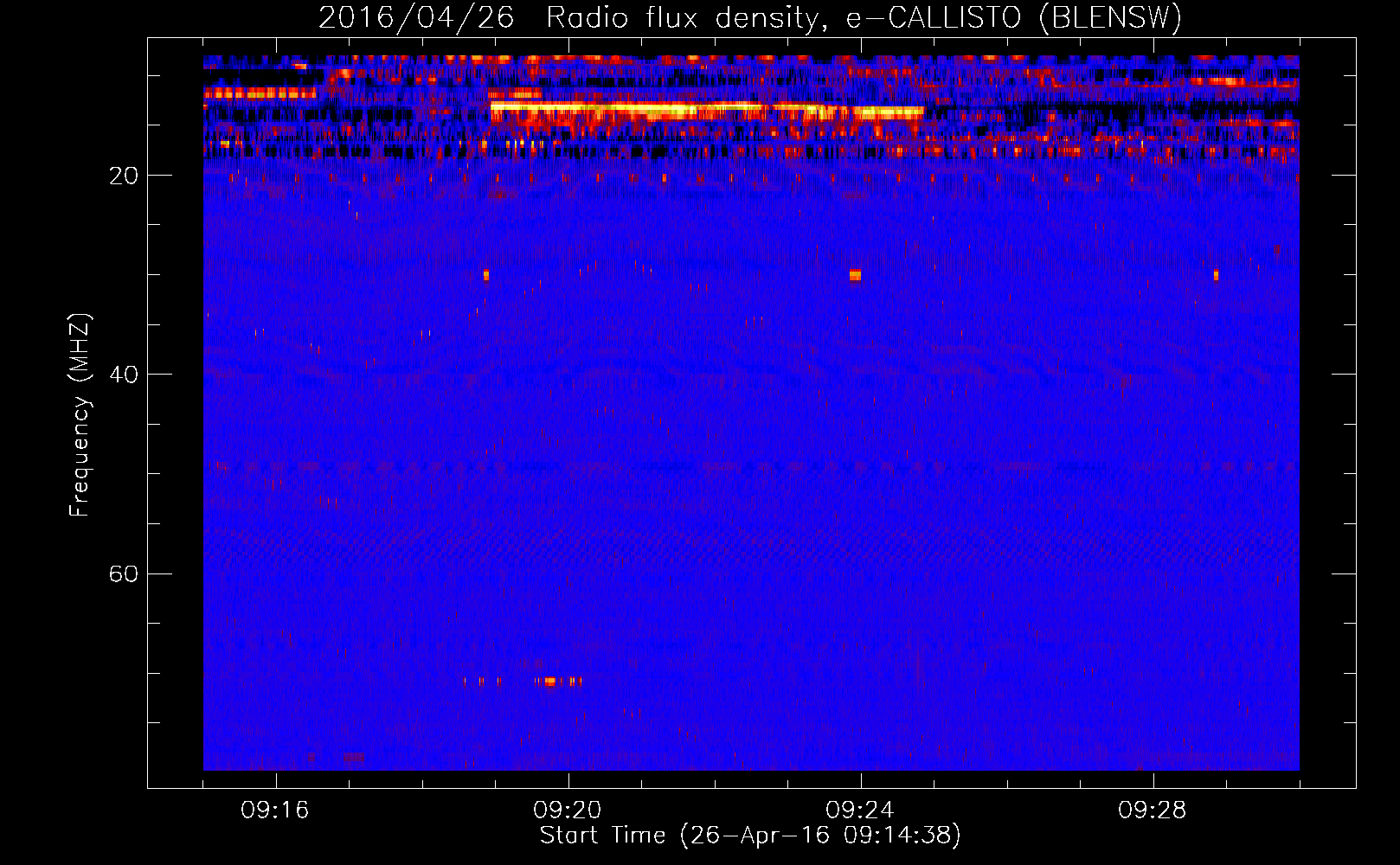Click the 09:20 time tick label
The image size is (1400, 865).
click(568, 811)
